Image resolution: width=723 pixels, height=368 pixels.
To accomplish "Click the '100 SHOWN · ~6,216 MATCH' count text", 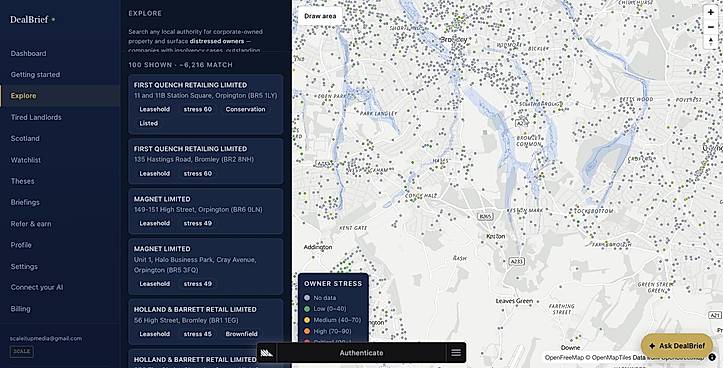I will pyautogui.click(x=181, y=65).
